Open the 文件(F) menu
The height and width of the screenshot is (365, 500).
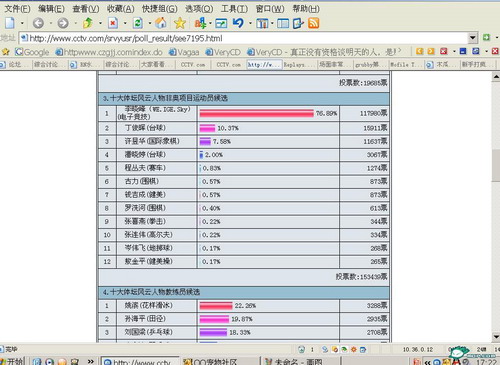pos(17,8)
